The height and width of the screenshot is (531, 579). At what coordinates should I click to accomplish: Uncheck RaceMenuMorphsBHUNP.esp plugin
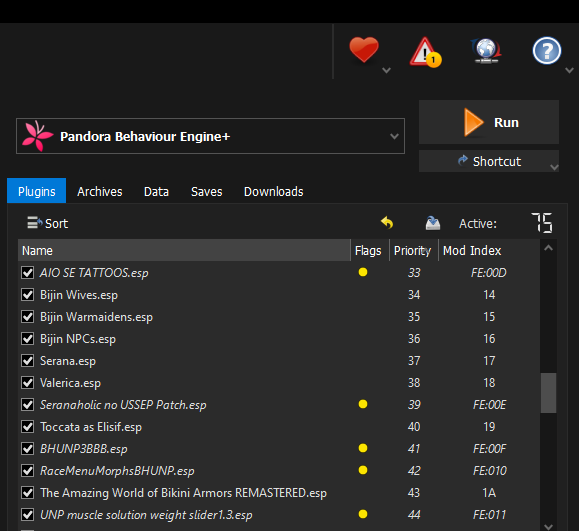(x=28, y=470)
